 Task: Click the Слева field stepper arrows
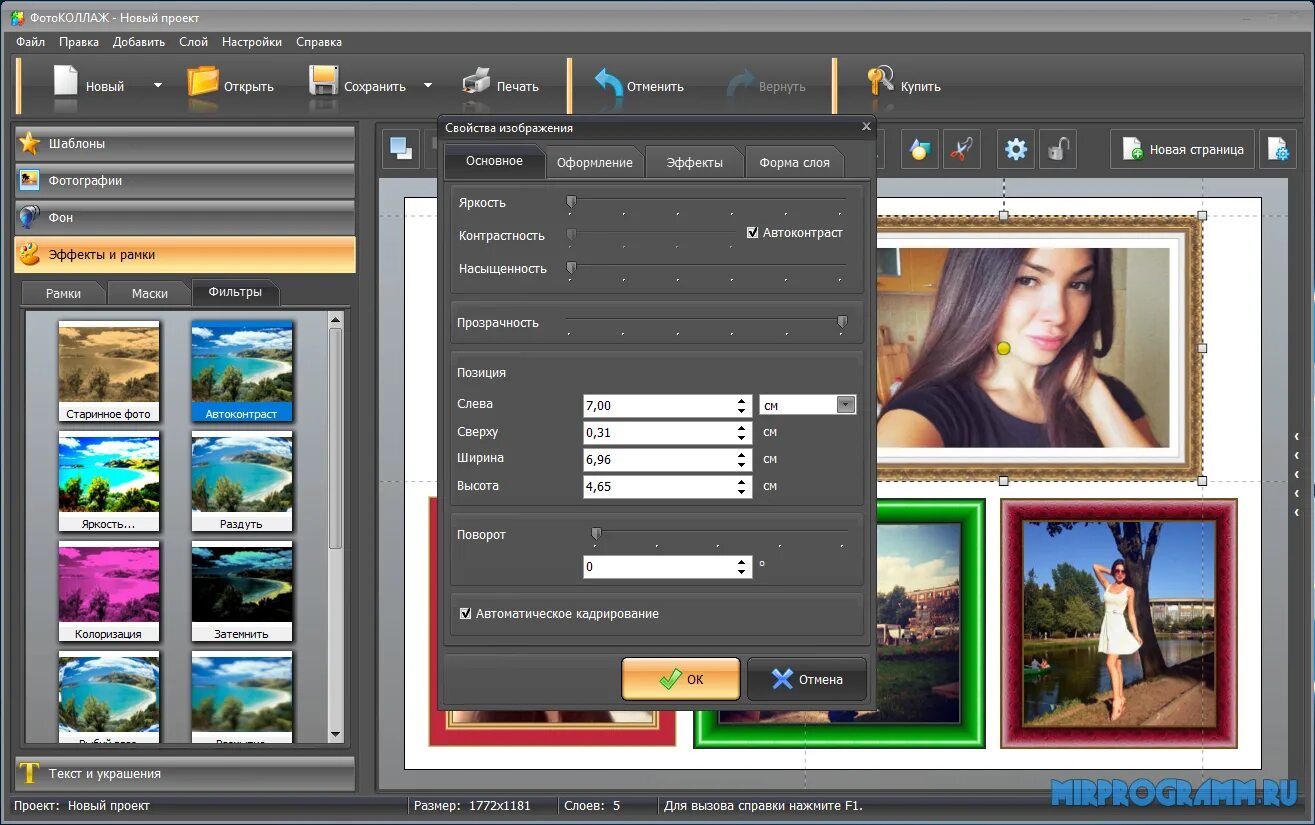point(742,405)
